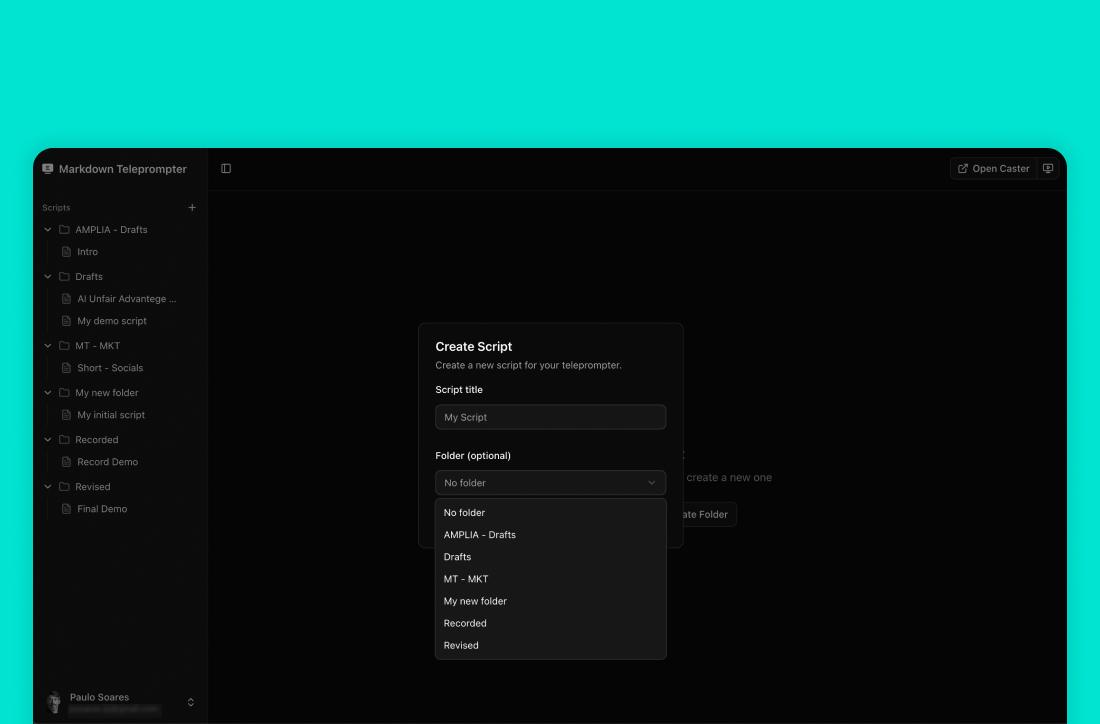Select Revised option in the folder dropdown
This screenshot has height=724, width=1100.
(460, 645)
